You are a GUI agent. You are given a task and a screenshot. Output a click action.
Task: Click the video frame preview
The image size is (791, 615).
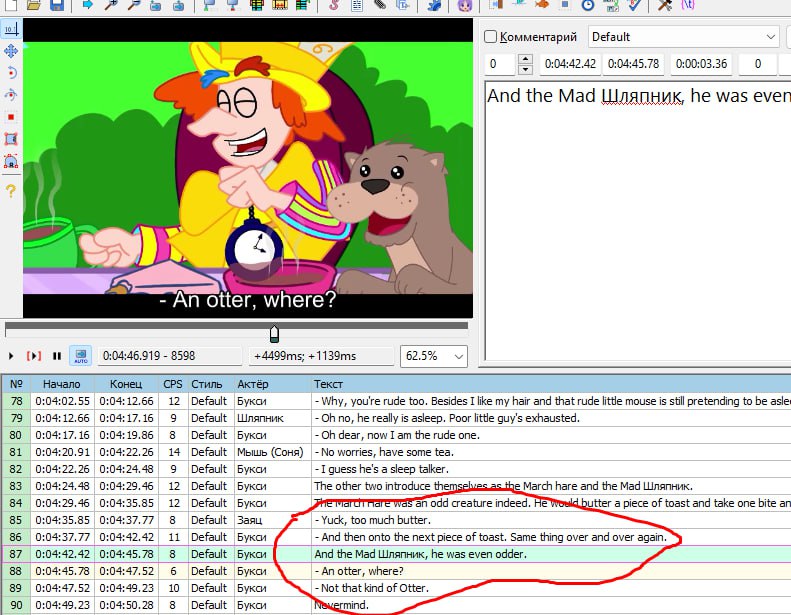248,168
